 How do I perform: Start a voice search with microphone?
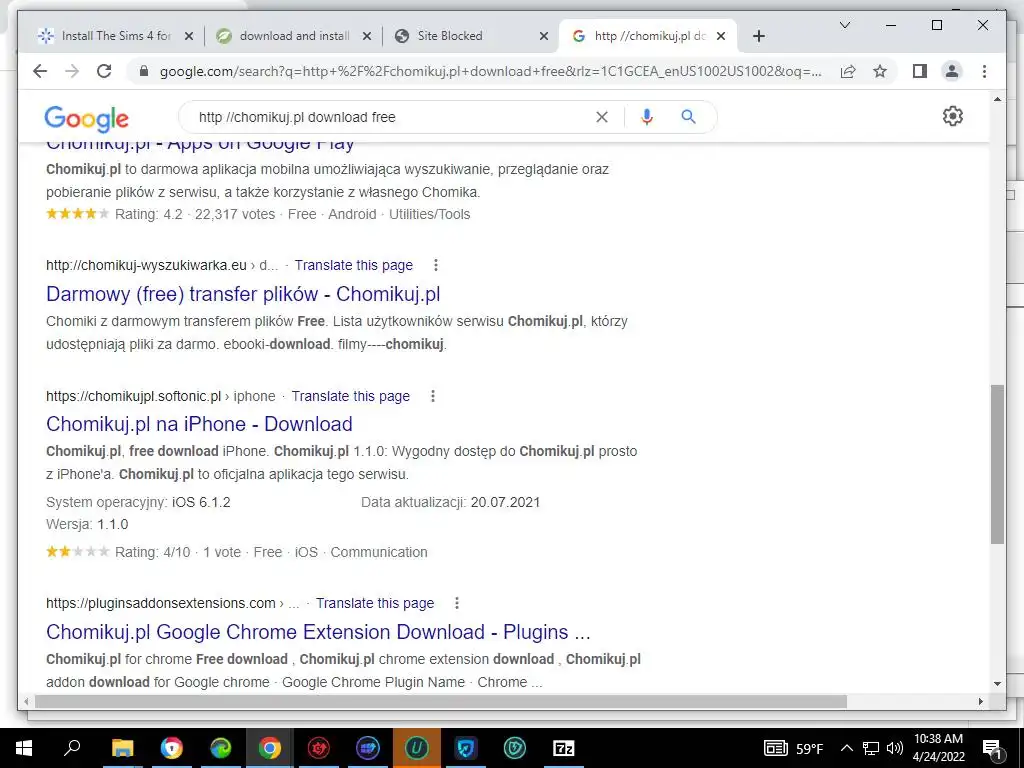click(647, 117)
